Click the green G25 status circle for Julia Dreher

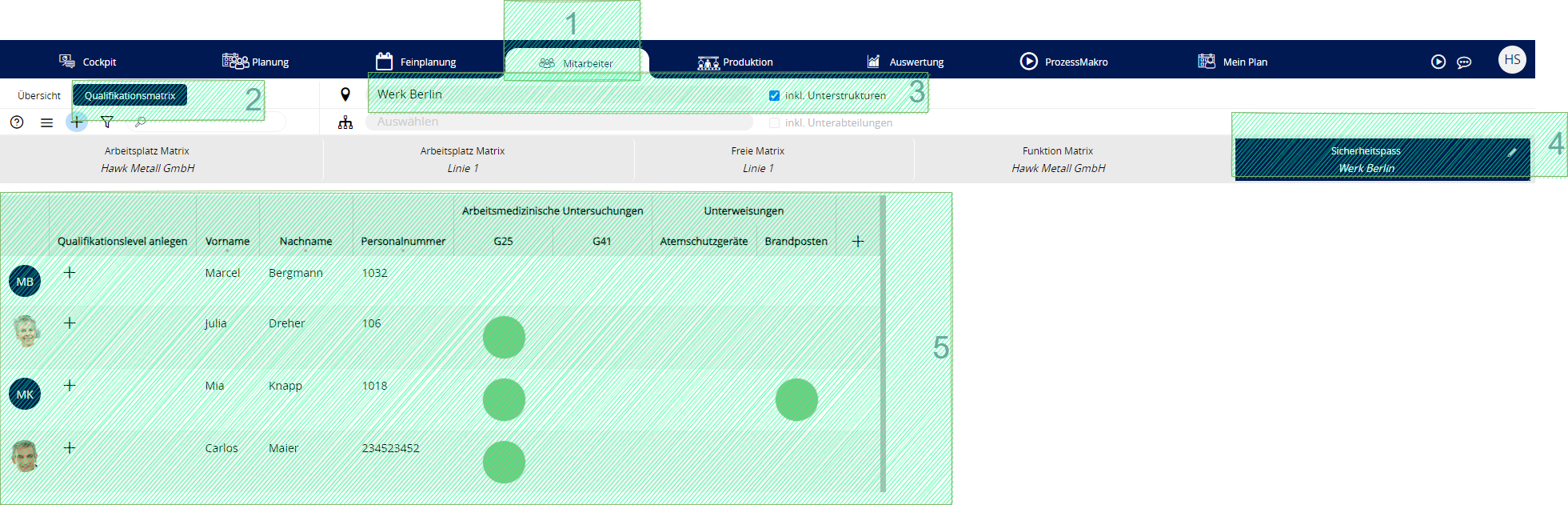[x=504, y=337]
